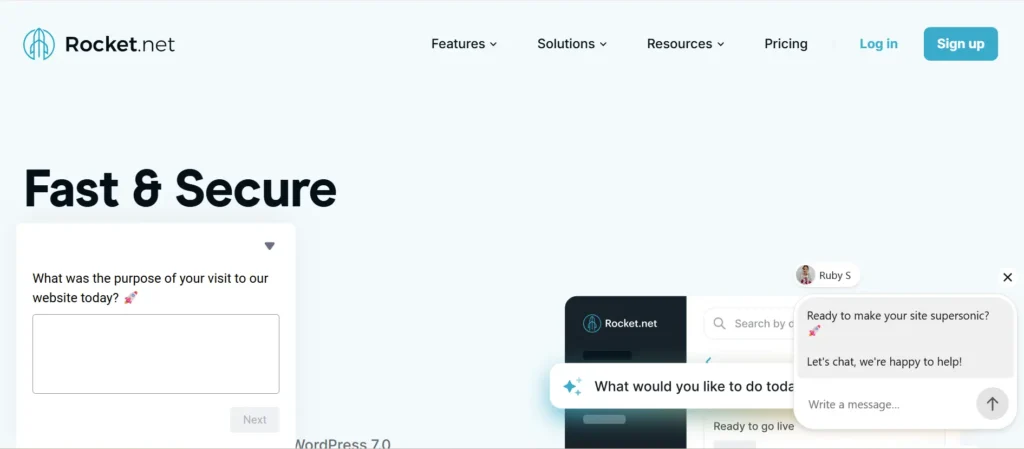
Task: Click the Rocket.net wordmark text in header
Action: (120, 44)
